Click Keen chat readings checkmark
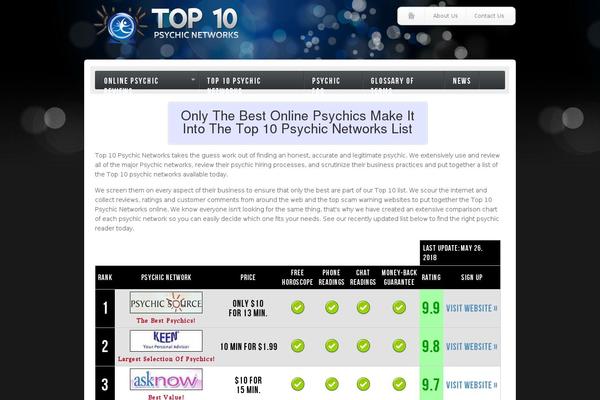The height and width of the screenshot is (400, 600). (x=363, y=346)
